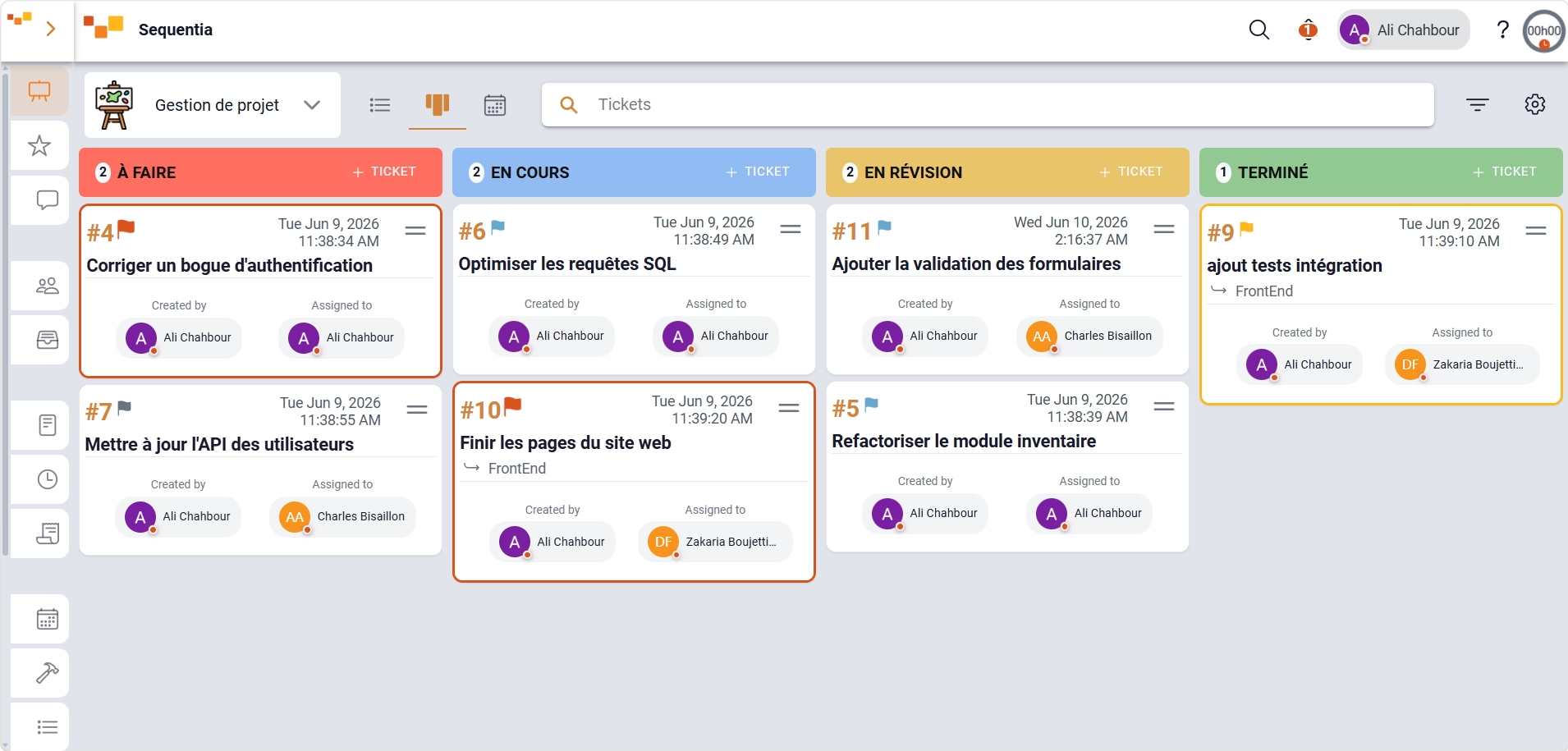Open the list icon at sidebar bottom

point(47,727)
